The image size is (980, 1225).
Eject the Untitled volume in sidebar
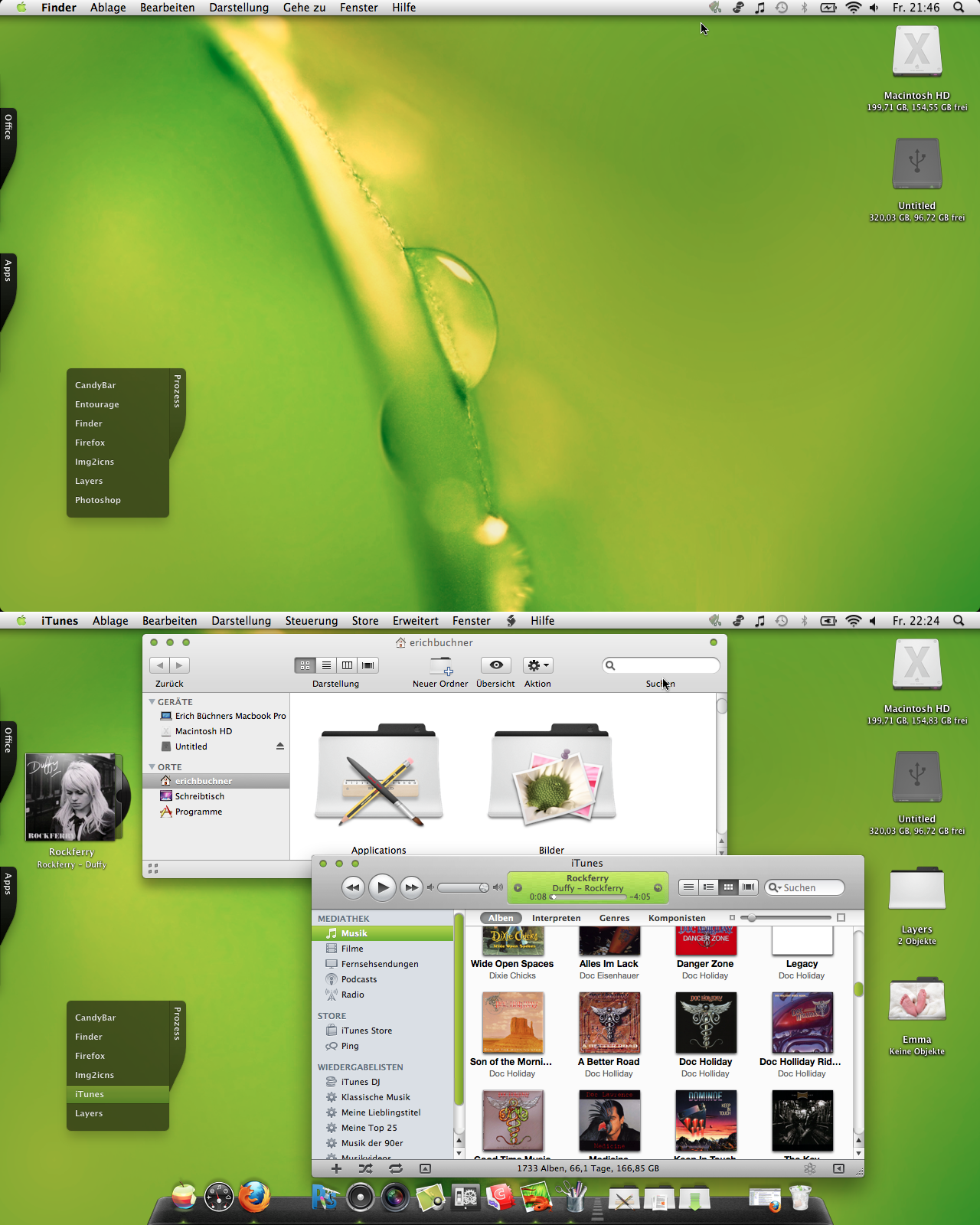pyautogui.click(x=280, y=746)
